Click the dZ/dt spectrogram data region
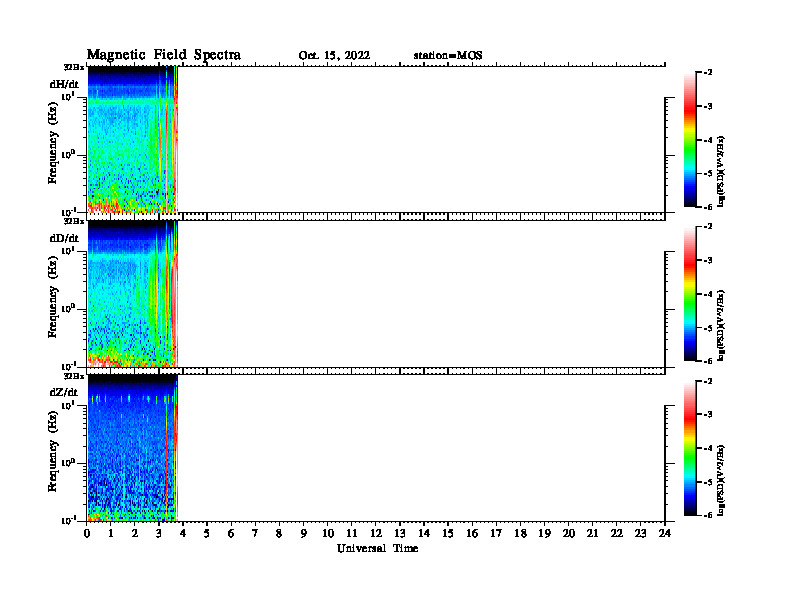The width and height of the screenshot is (792, 612). pyautogui.click(x=133, y=448)
